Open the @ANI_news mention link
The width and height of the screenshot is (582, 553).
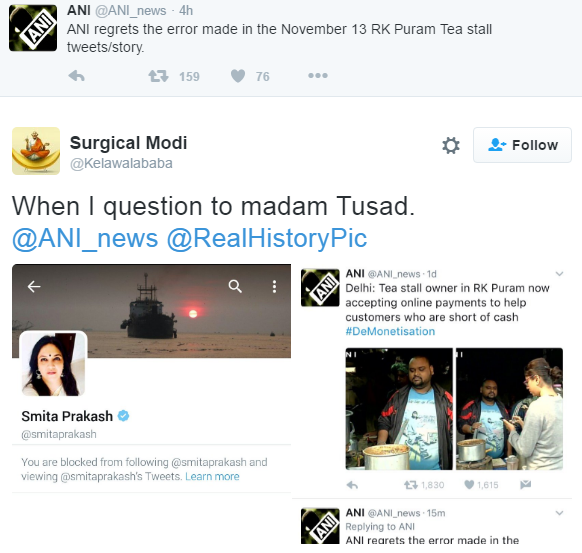pos(85,238)
